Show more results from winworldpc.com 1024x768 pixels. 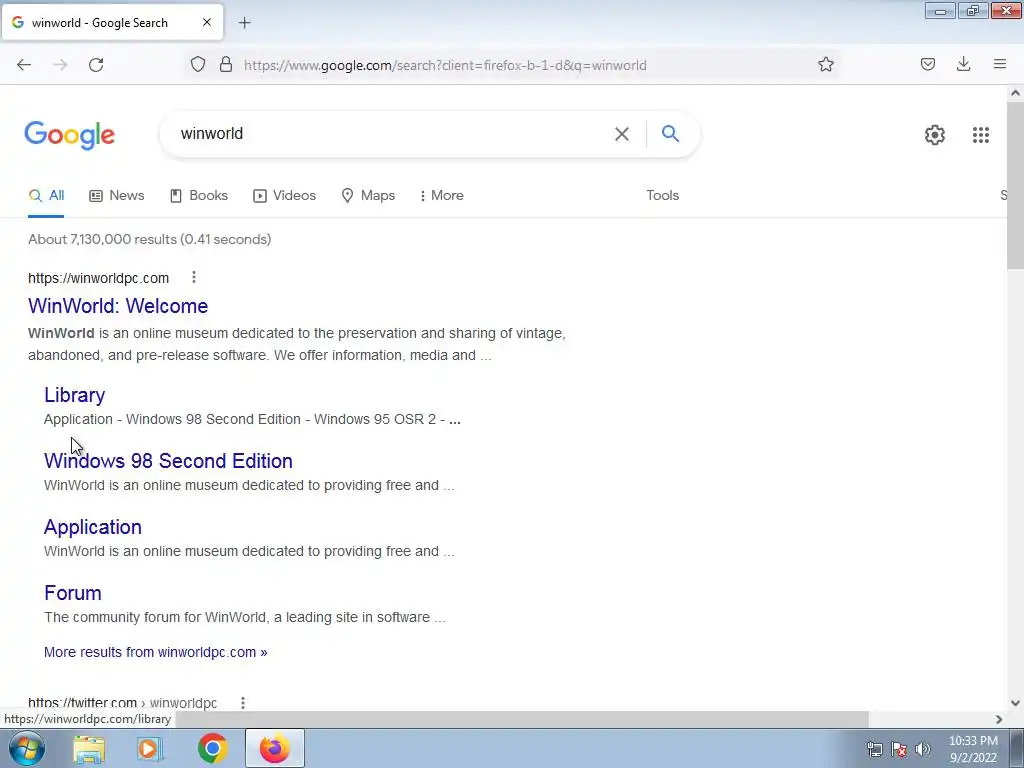coord(155,652)
